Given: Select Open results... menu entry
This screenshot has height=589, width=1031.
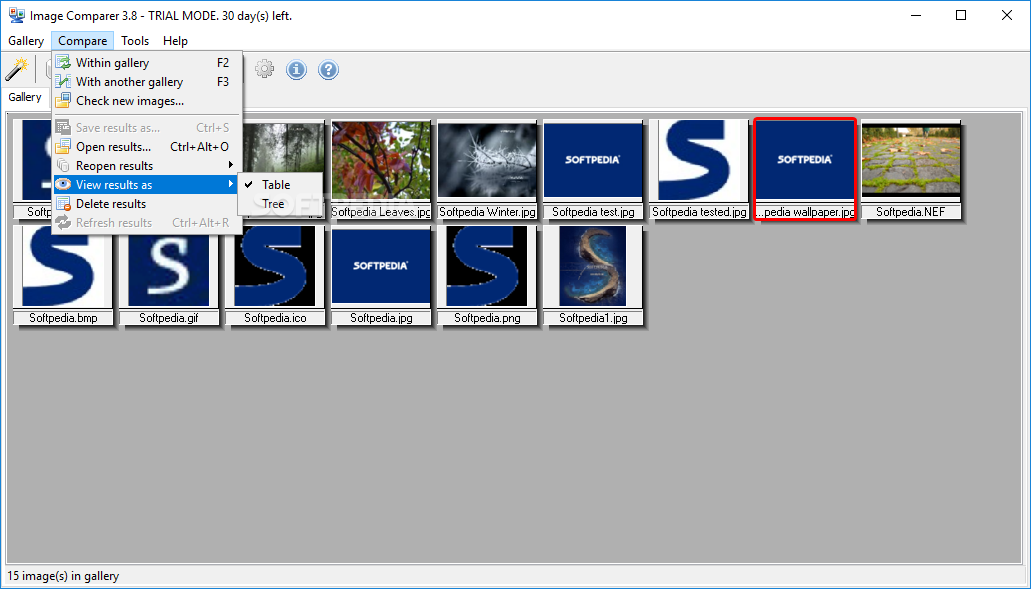Looking at the screenshot, I should [x=147, y=147].
